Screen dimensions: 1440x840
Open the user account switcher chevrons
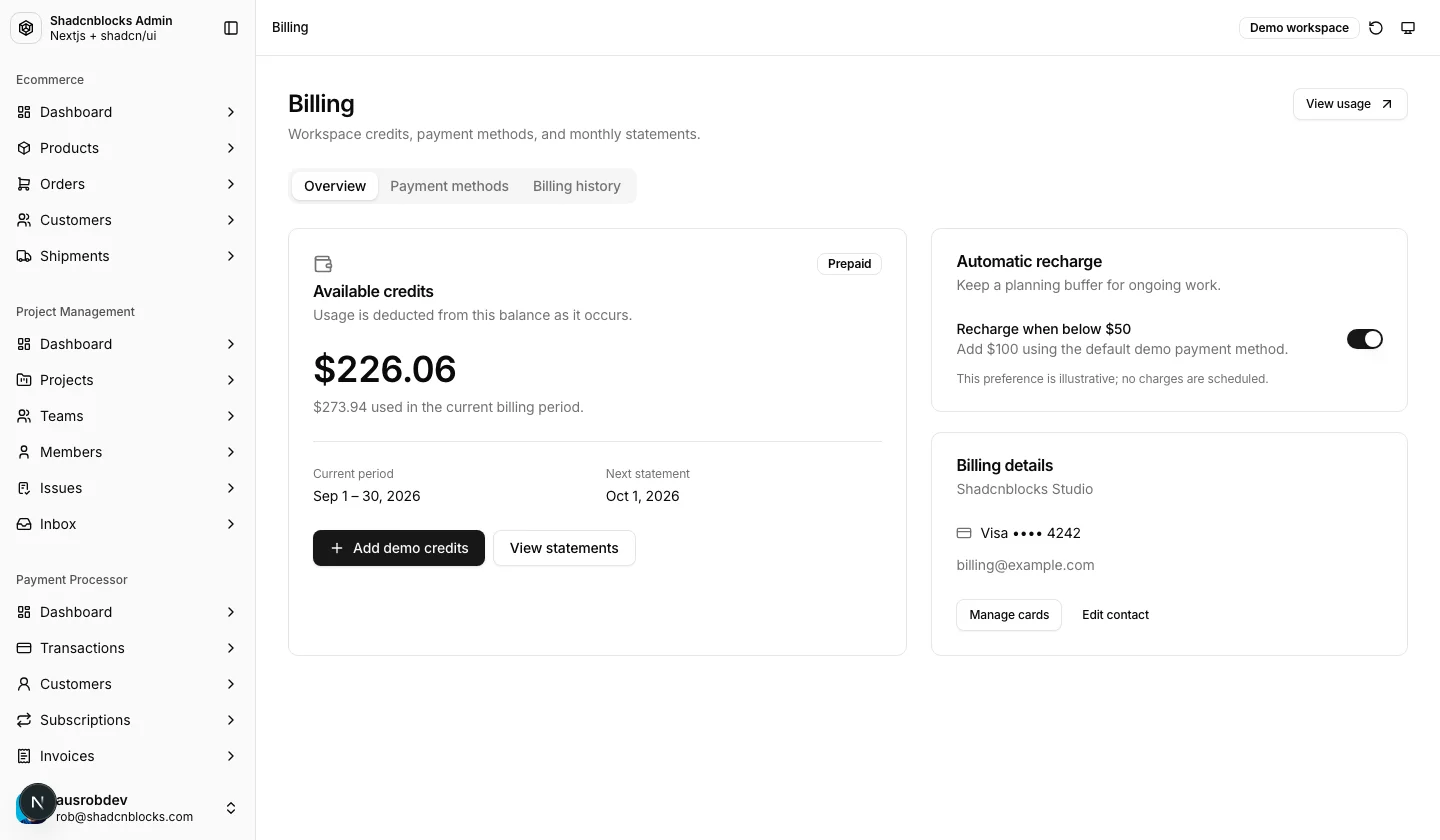[231, 808]
